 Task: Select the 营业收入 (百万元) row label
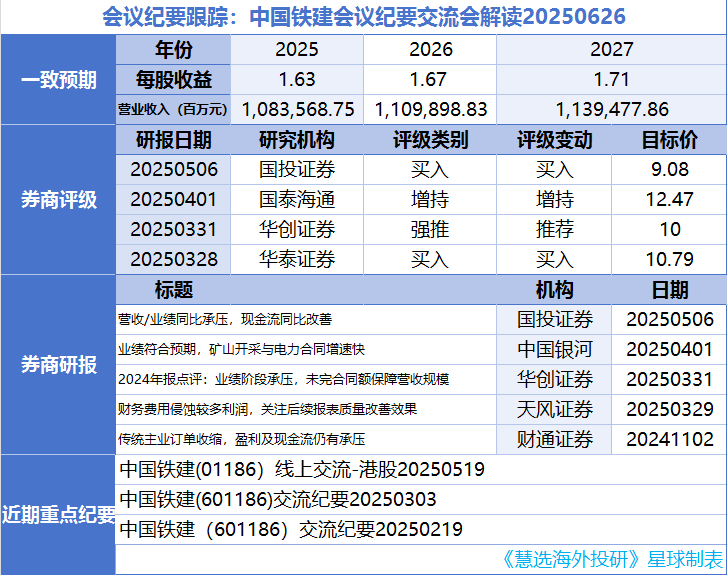pos(173,109)
